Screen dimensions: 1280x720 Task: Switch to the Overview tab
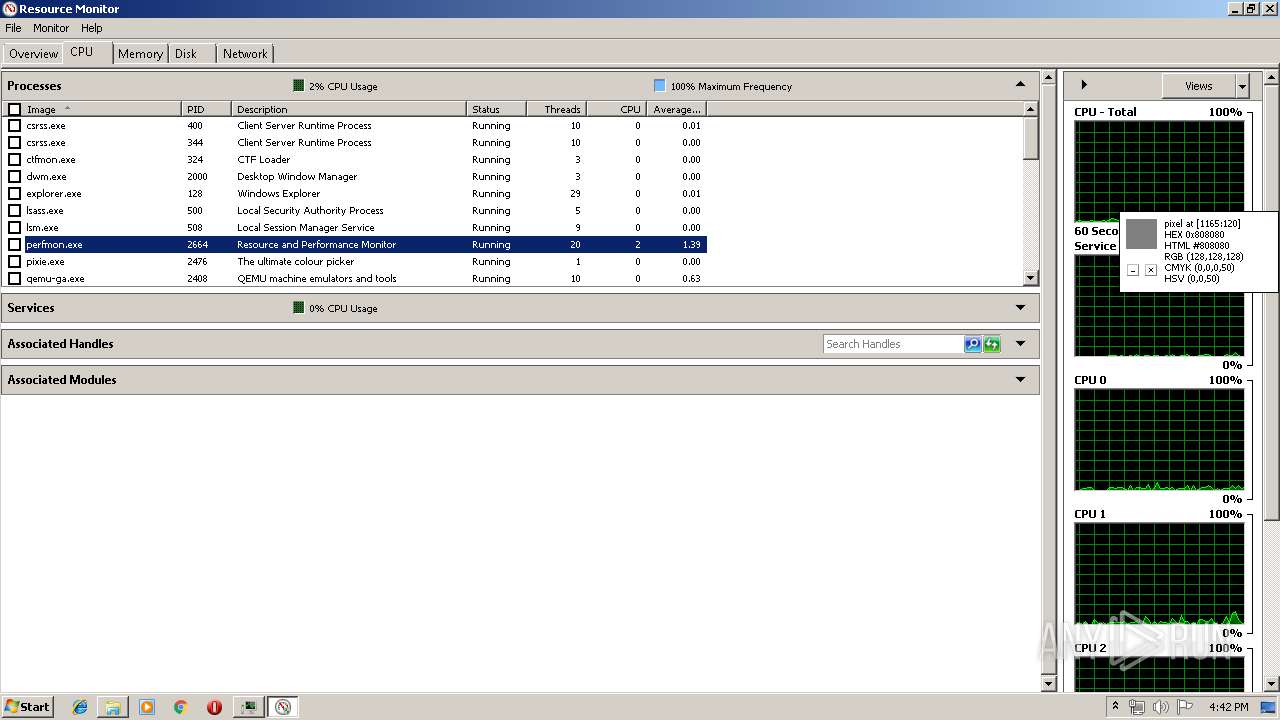(34, 54)
